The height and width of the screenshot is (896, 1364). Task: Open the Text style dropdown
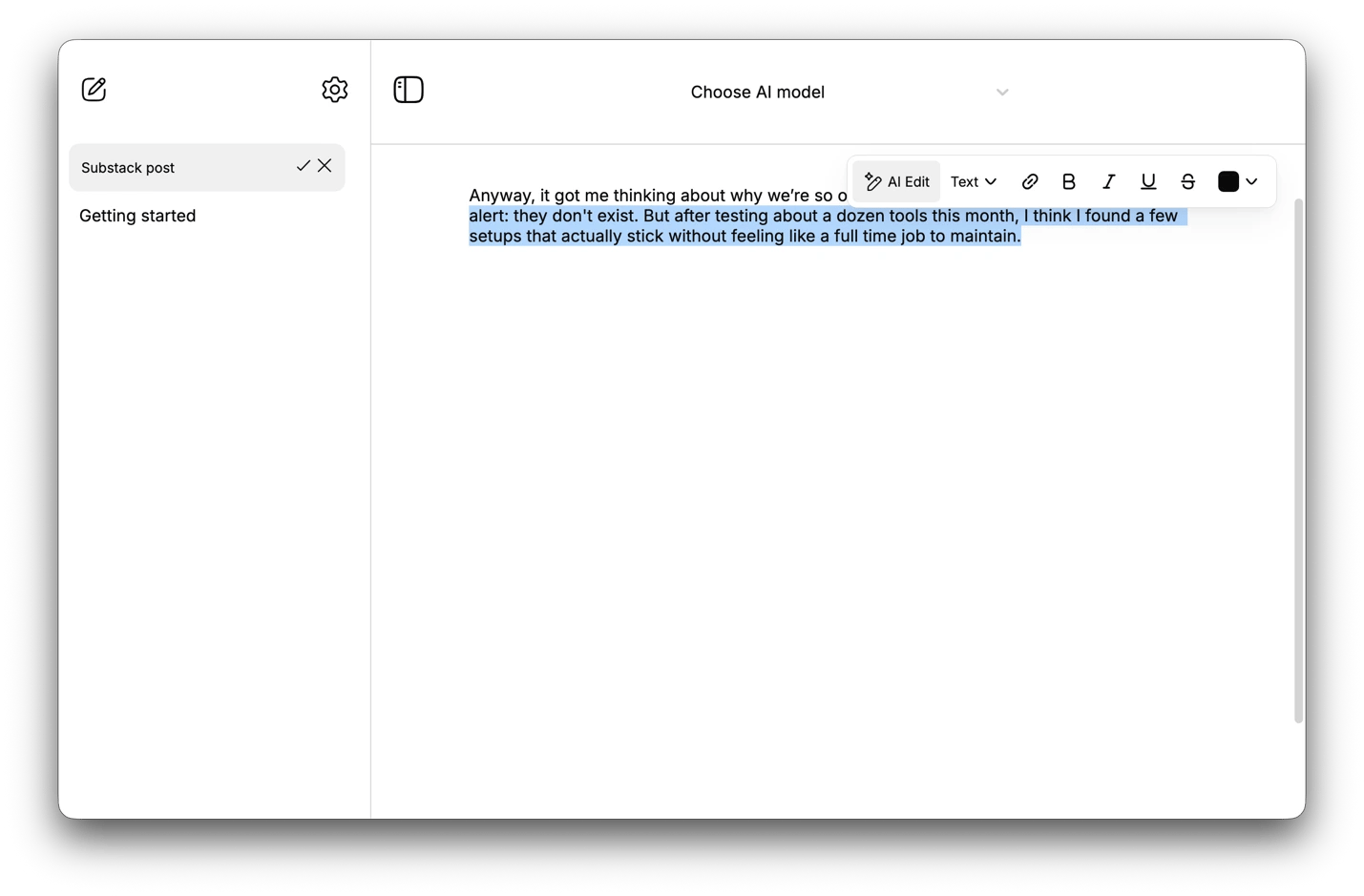pos(974,181)
